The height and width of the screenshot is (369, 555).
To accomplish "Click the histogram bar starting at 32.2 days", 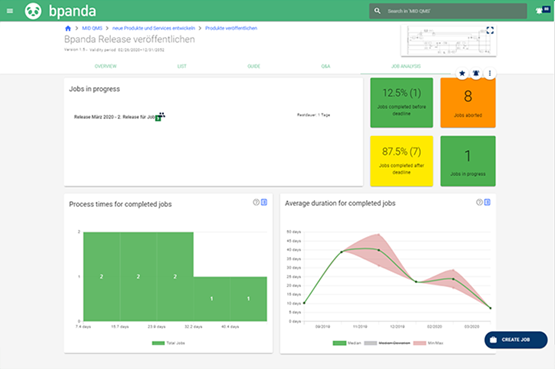I will click(212, 299).
